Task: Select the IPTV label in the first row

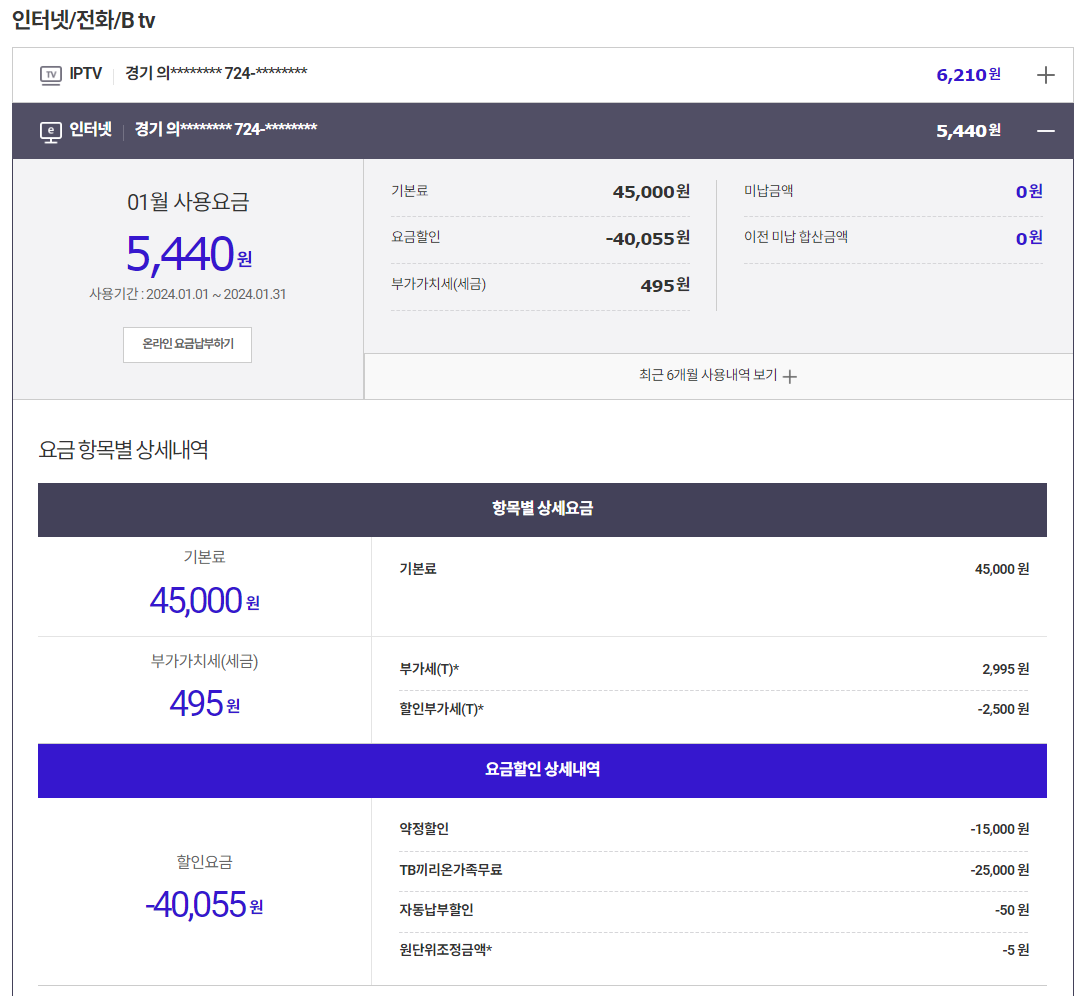Action: (x=86, y=74)
